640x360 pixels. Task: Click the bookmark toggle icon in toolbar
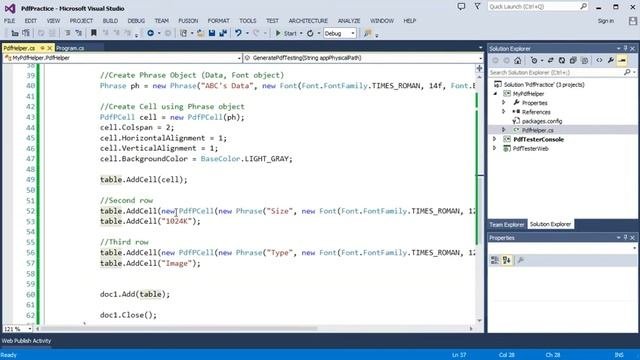click(93, 33)
